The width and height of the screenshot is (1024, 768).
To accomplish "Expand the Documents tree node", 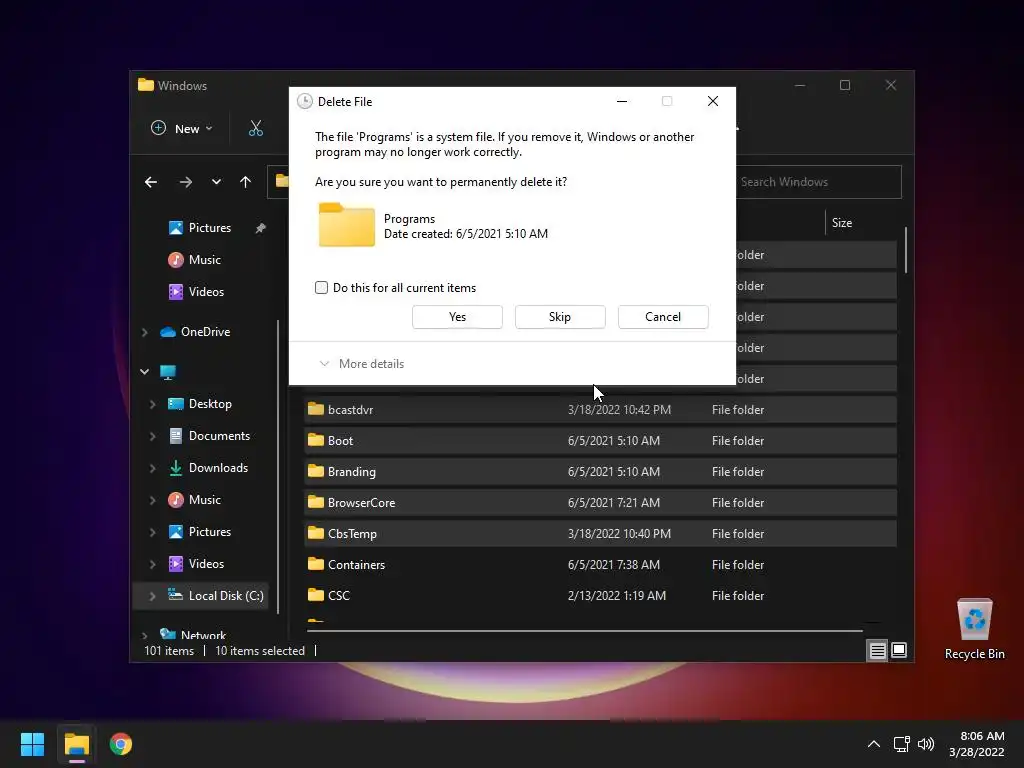I will pyautogui.click(x=152, y=436).
